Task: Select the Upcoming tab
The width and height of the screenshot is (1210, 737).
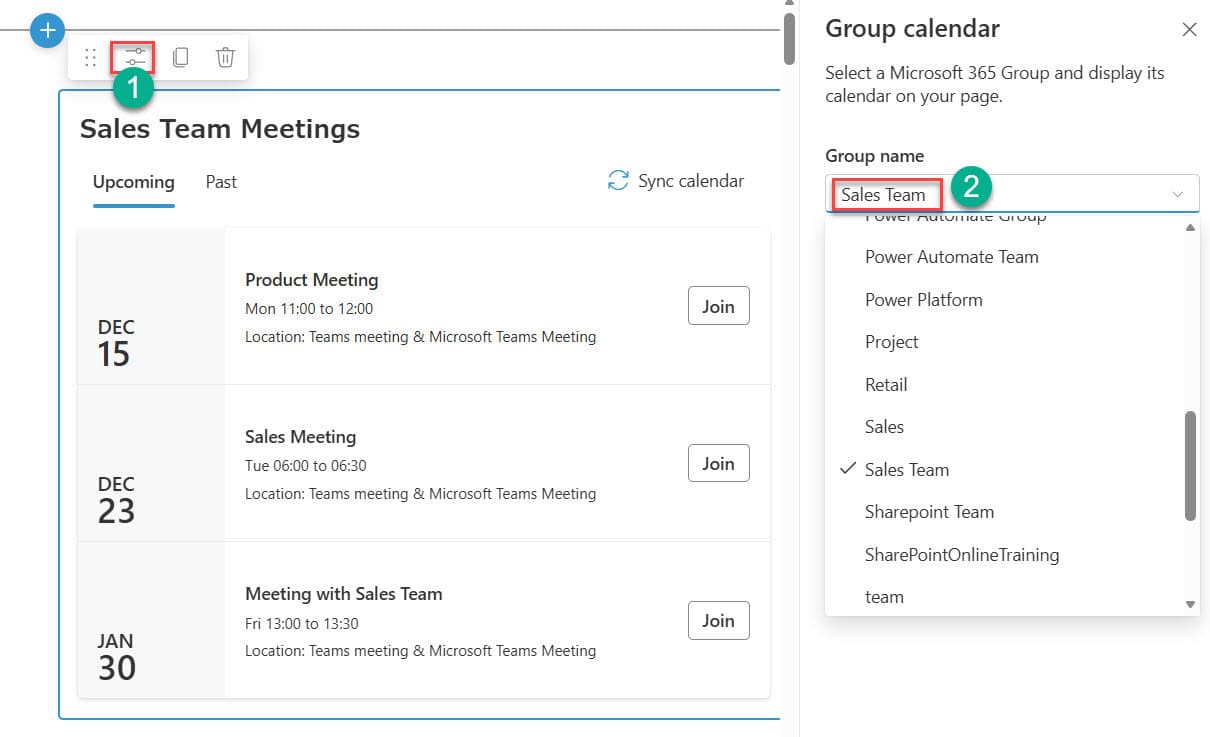Action: point(133,181)
